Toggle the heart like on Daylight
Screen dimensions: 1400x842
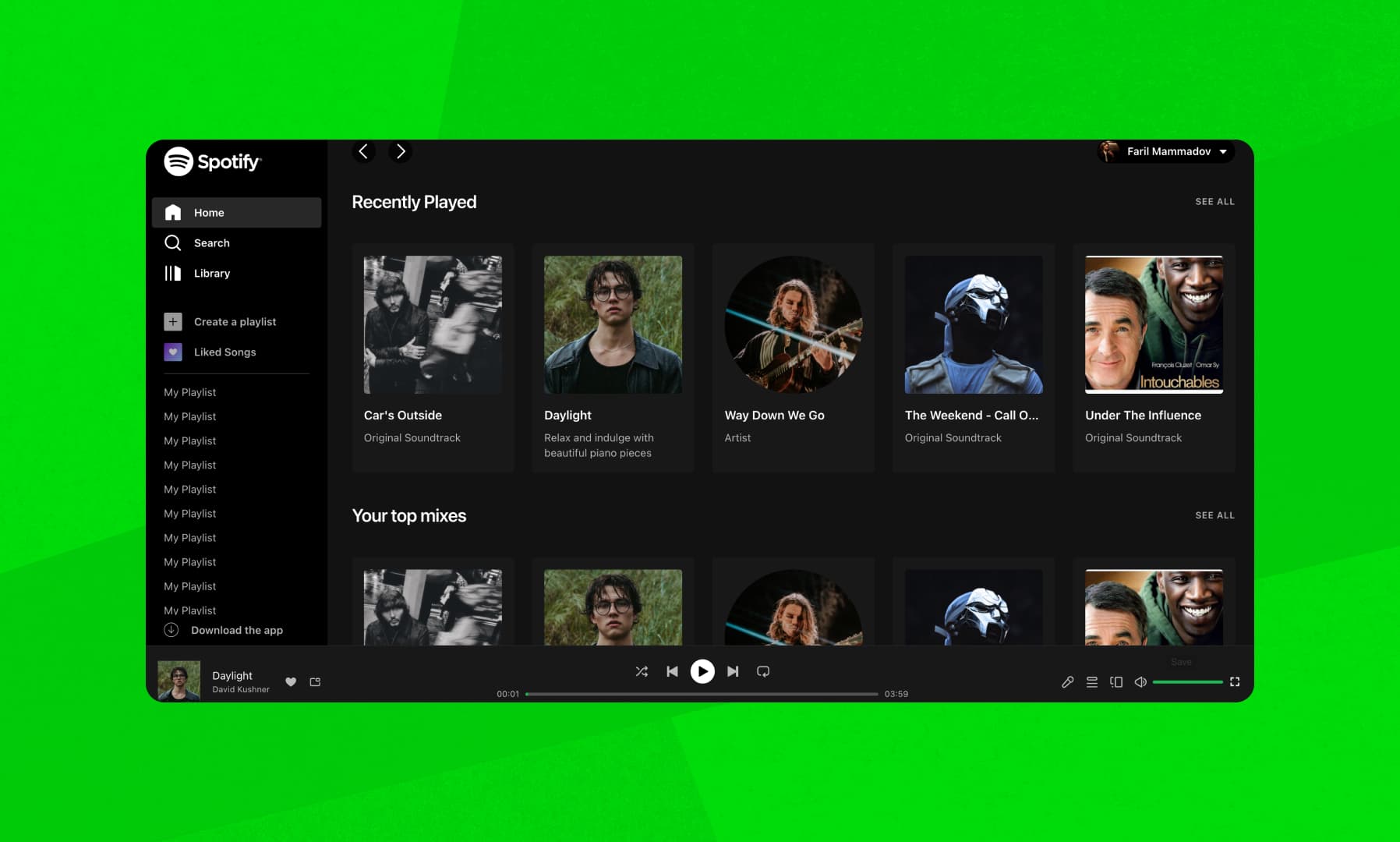click(x=291, y=681)
